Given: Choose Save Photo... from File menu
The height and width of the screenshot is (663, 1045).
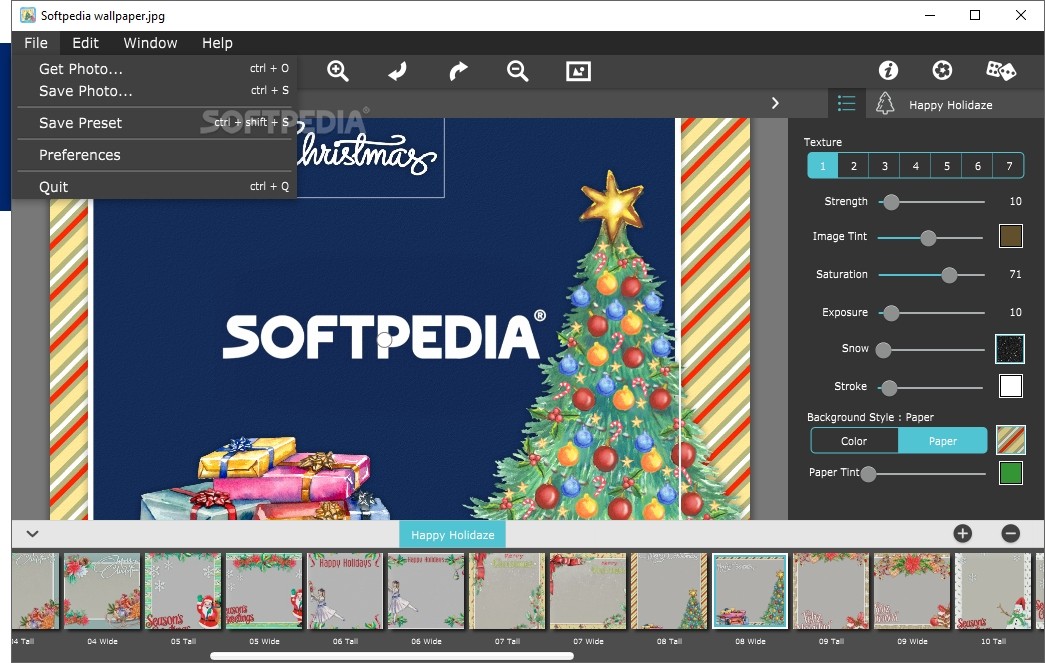Looking at the screenshot, I should 155,91.
